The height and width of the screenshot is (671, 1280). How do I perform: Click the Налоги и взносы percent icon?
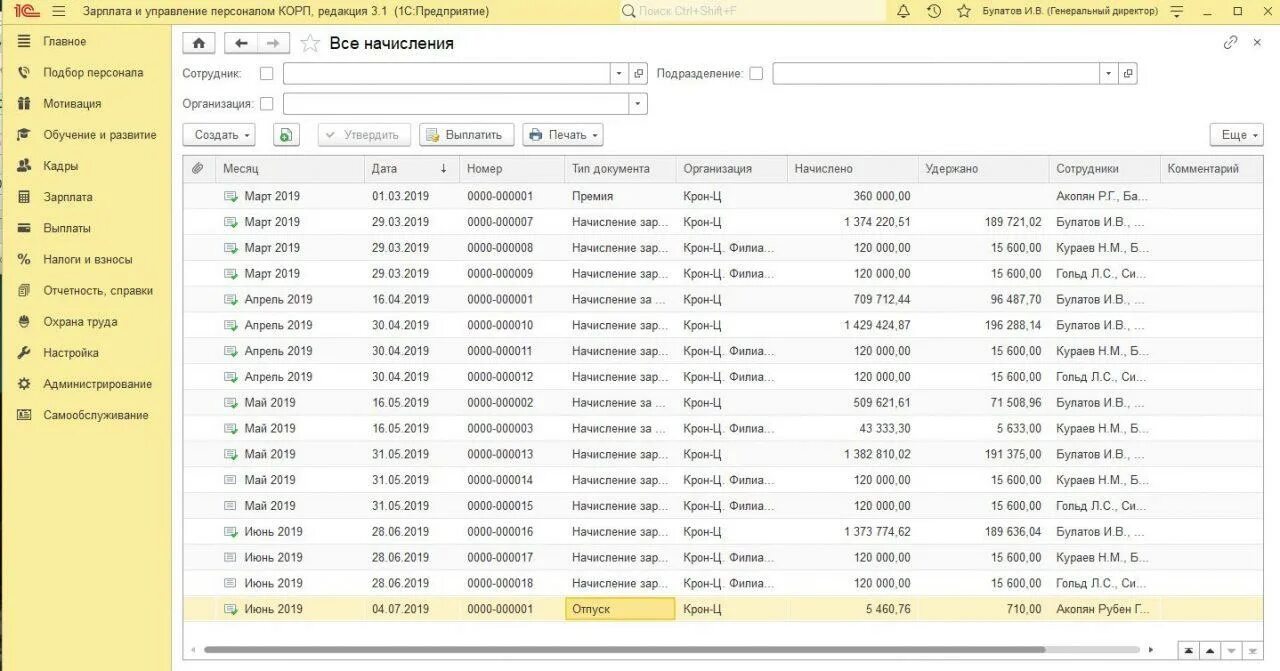click(x=24, y=259)
